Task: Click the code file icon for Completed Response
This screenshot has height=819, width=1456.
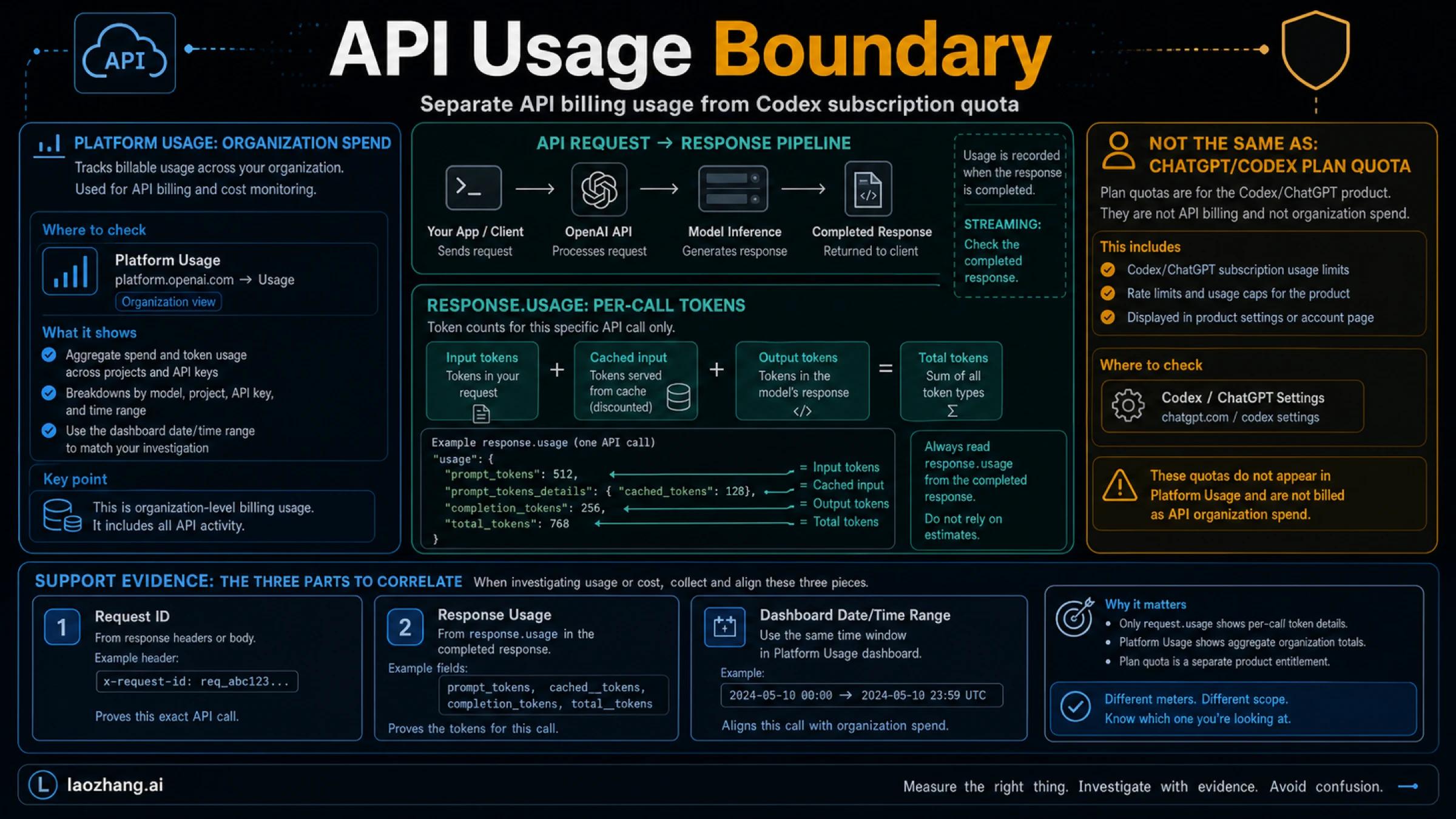Action: tap(868, 189)
